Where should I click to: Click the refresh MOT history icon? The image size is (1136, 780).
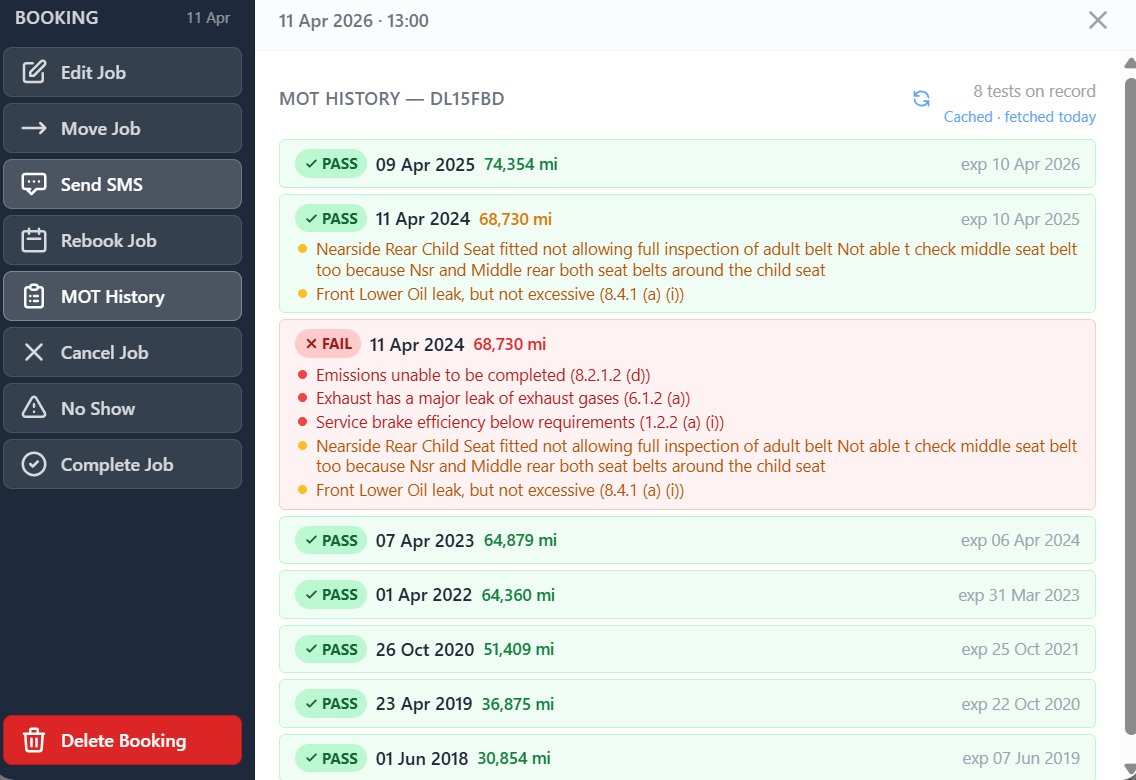click(921, 98)
